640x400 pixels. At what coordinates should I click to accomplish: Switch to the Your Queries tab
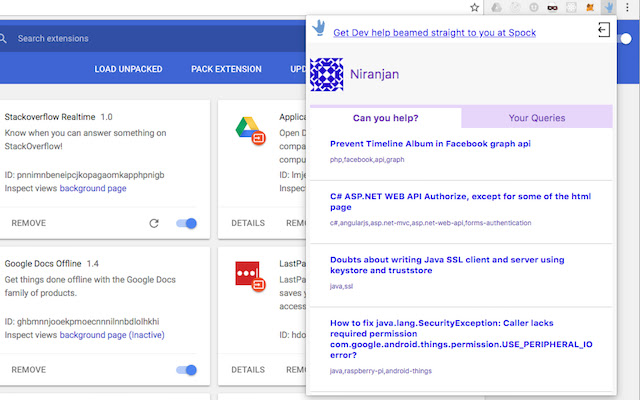[537, 118]
